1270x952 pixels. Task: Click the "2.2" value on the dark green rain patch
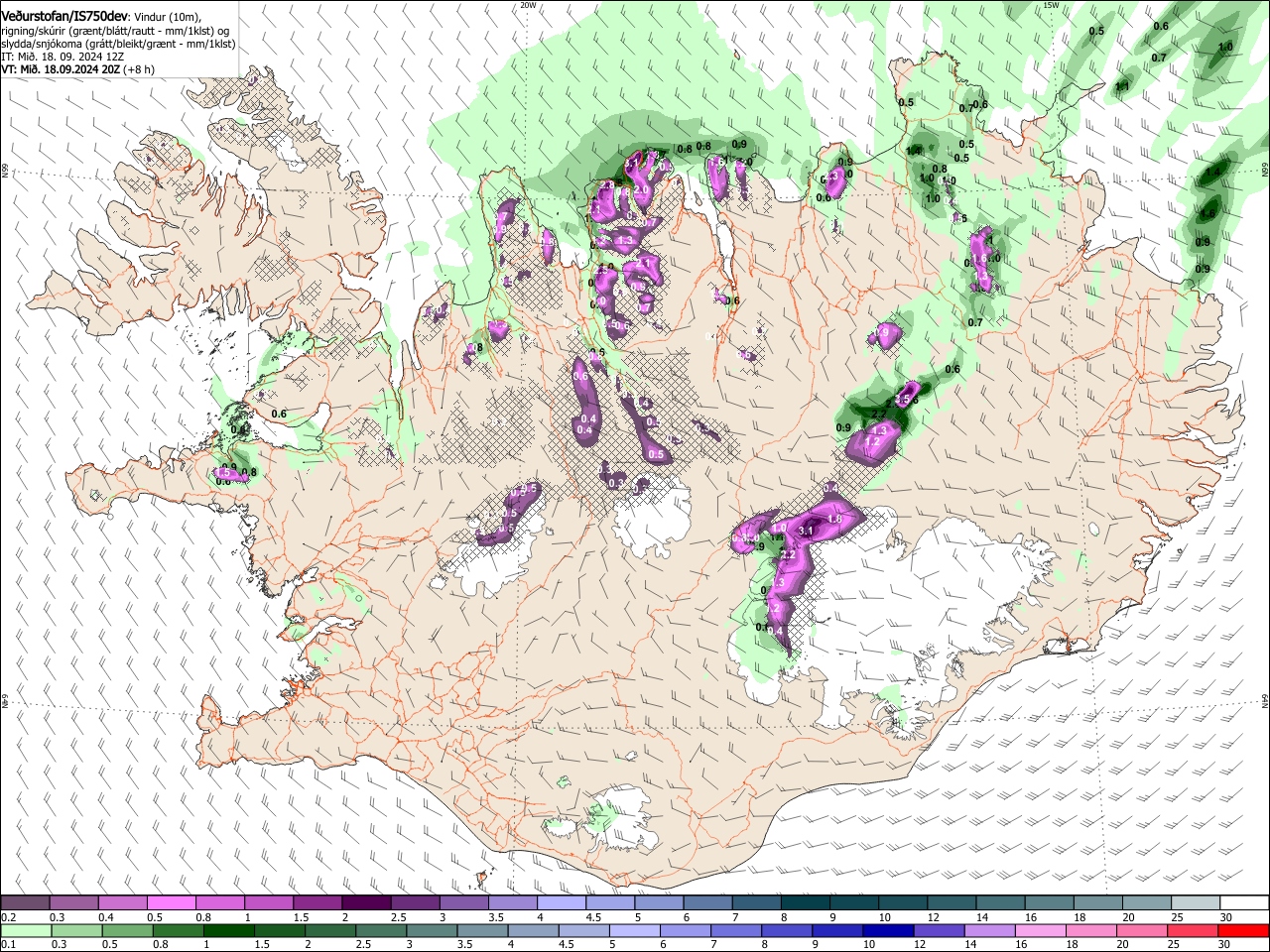878,415
